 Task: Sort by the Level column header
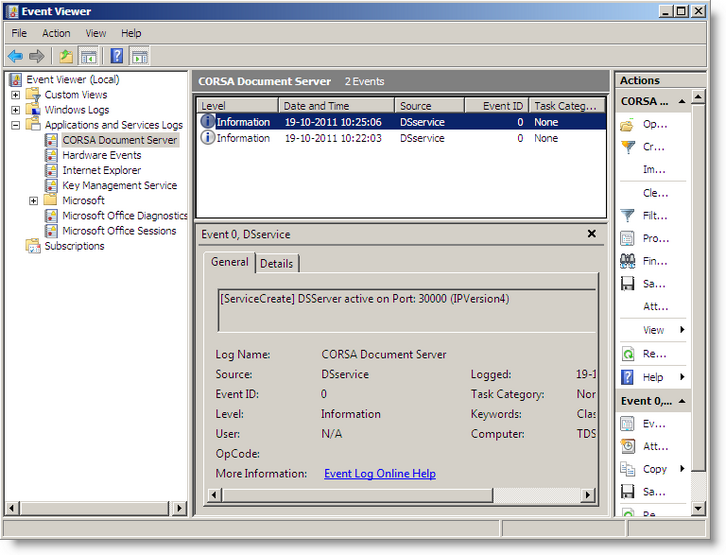[x=238, y=106]
